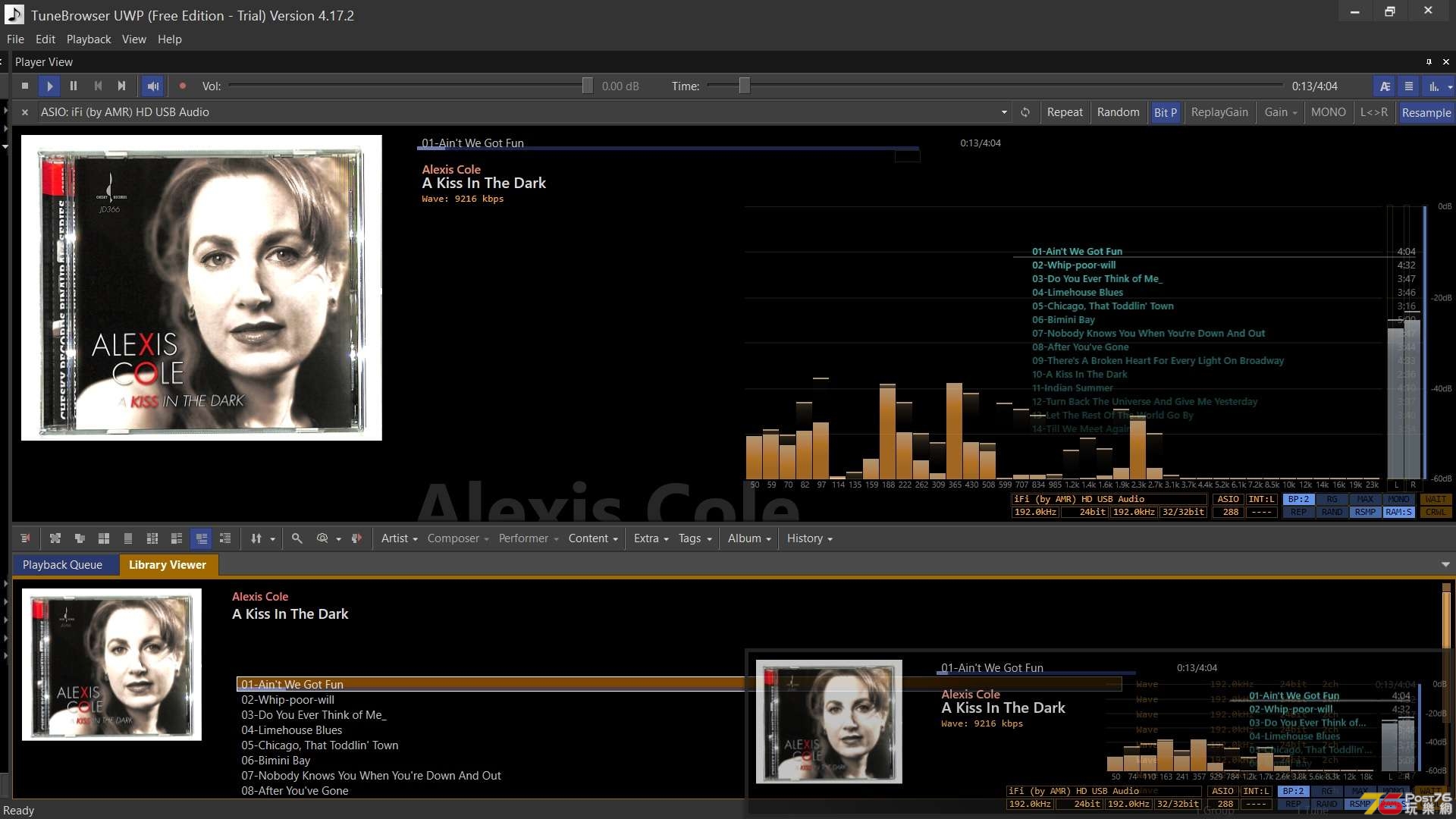Open the Edit menu

45,39
